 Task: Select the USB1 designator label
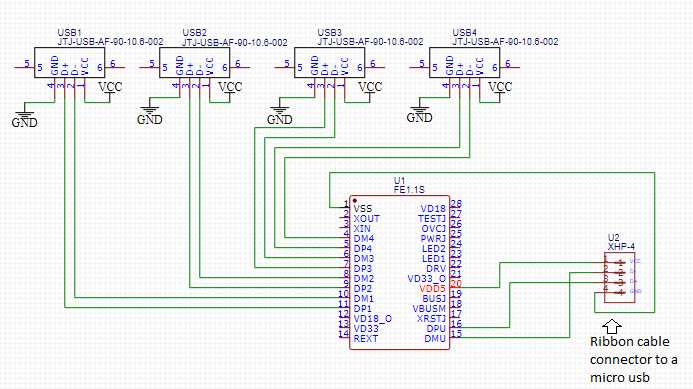pyautogui.click(x=69, y=33)
